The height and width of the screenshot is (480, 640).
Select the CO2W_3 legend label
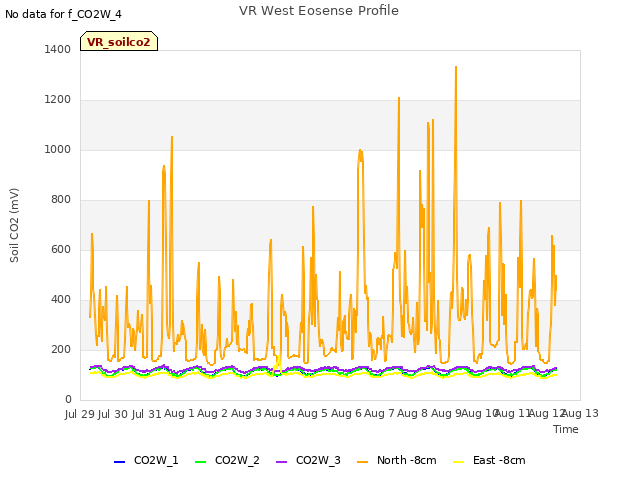[x=318, y=460]
